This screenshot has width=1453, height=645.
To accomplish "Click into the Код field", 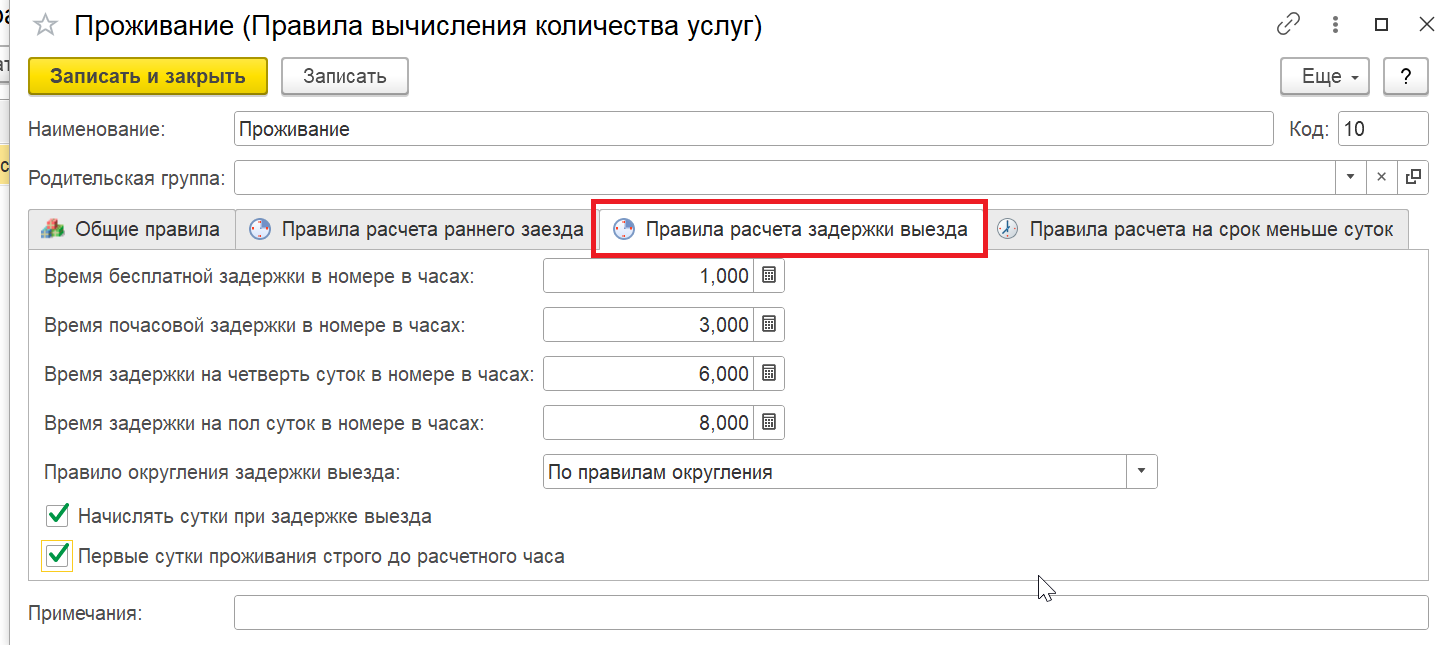I will pyautogui.click(x=1383, y=129).
